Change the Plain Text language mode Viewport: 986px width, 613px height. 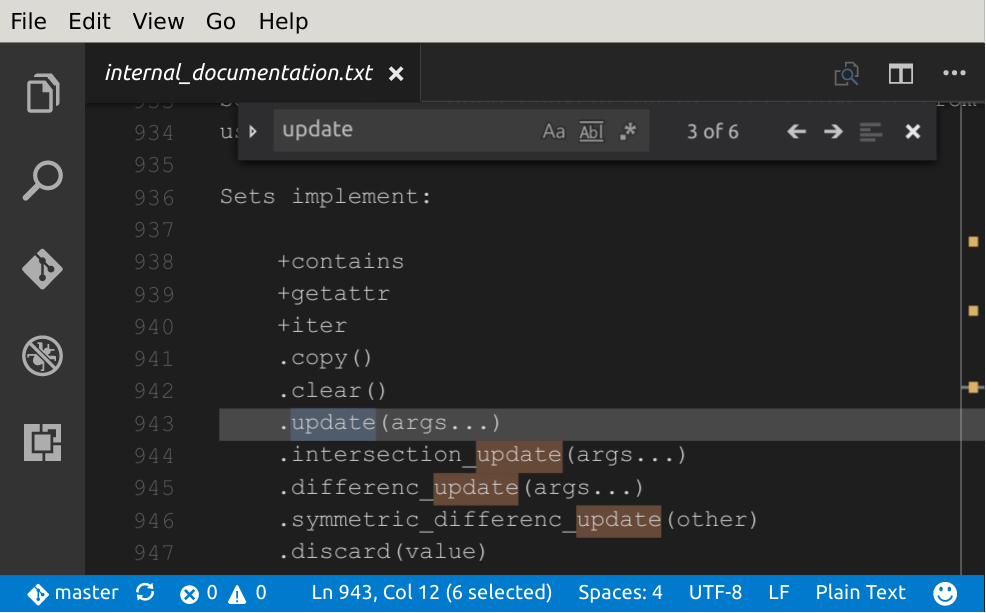tap(860, 593)
